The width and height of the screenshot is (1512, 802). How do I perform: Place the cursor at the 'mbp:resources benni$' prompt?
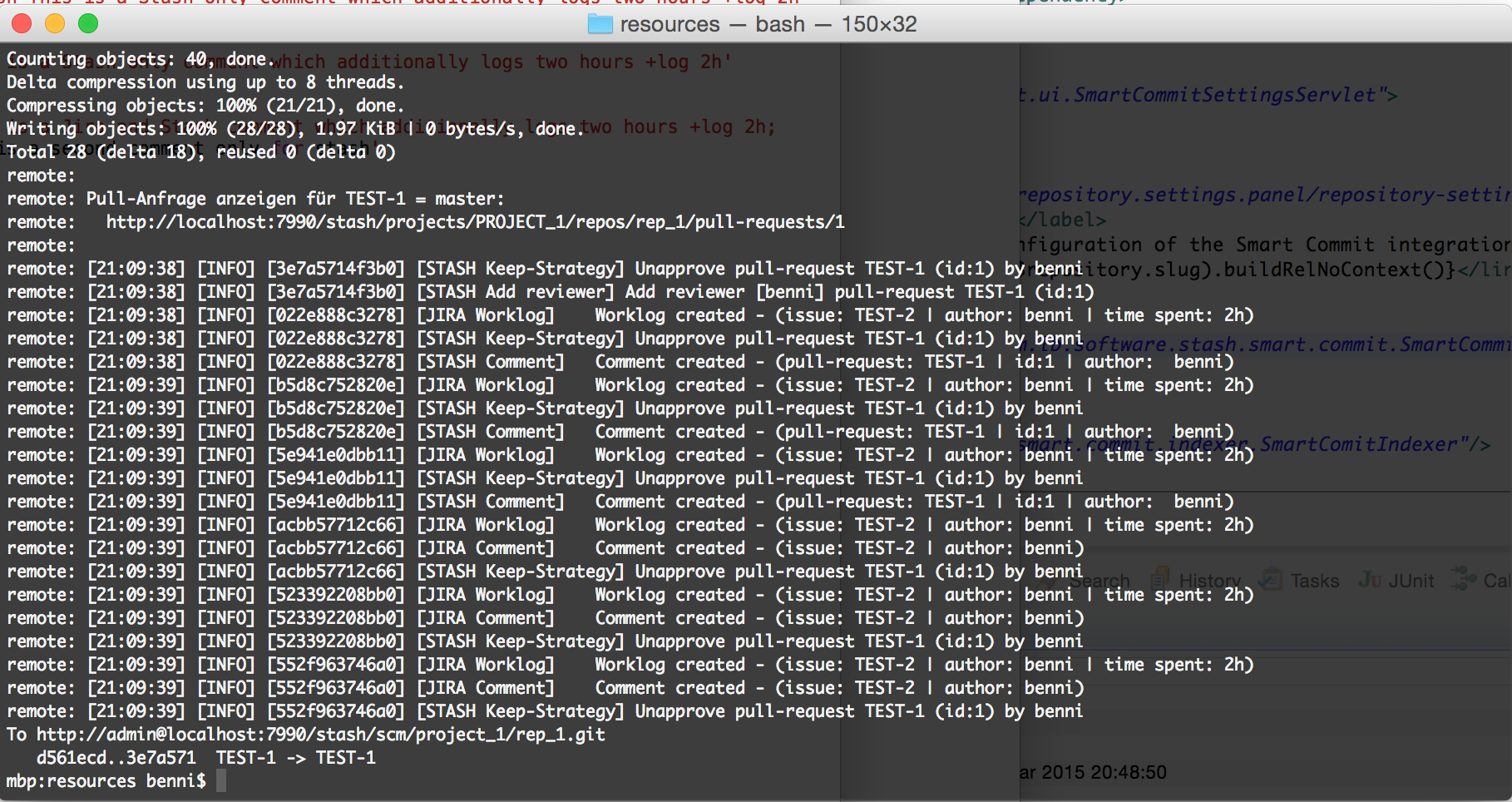click(220, 781)
